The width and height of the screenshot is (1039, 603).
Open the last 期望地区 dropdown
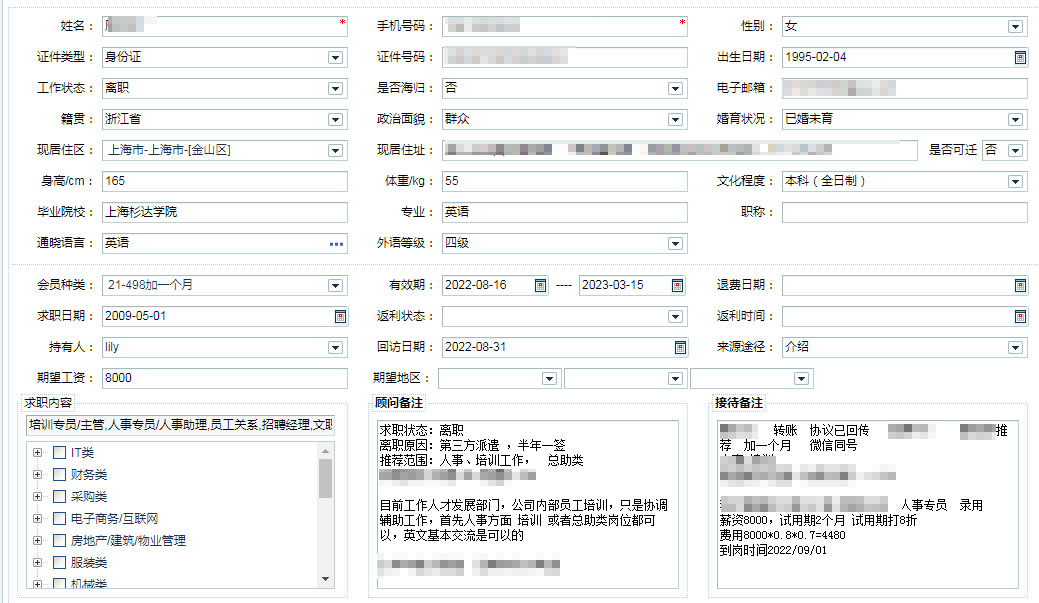click(x=801, y=379)
